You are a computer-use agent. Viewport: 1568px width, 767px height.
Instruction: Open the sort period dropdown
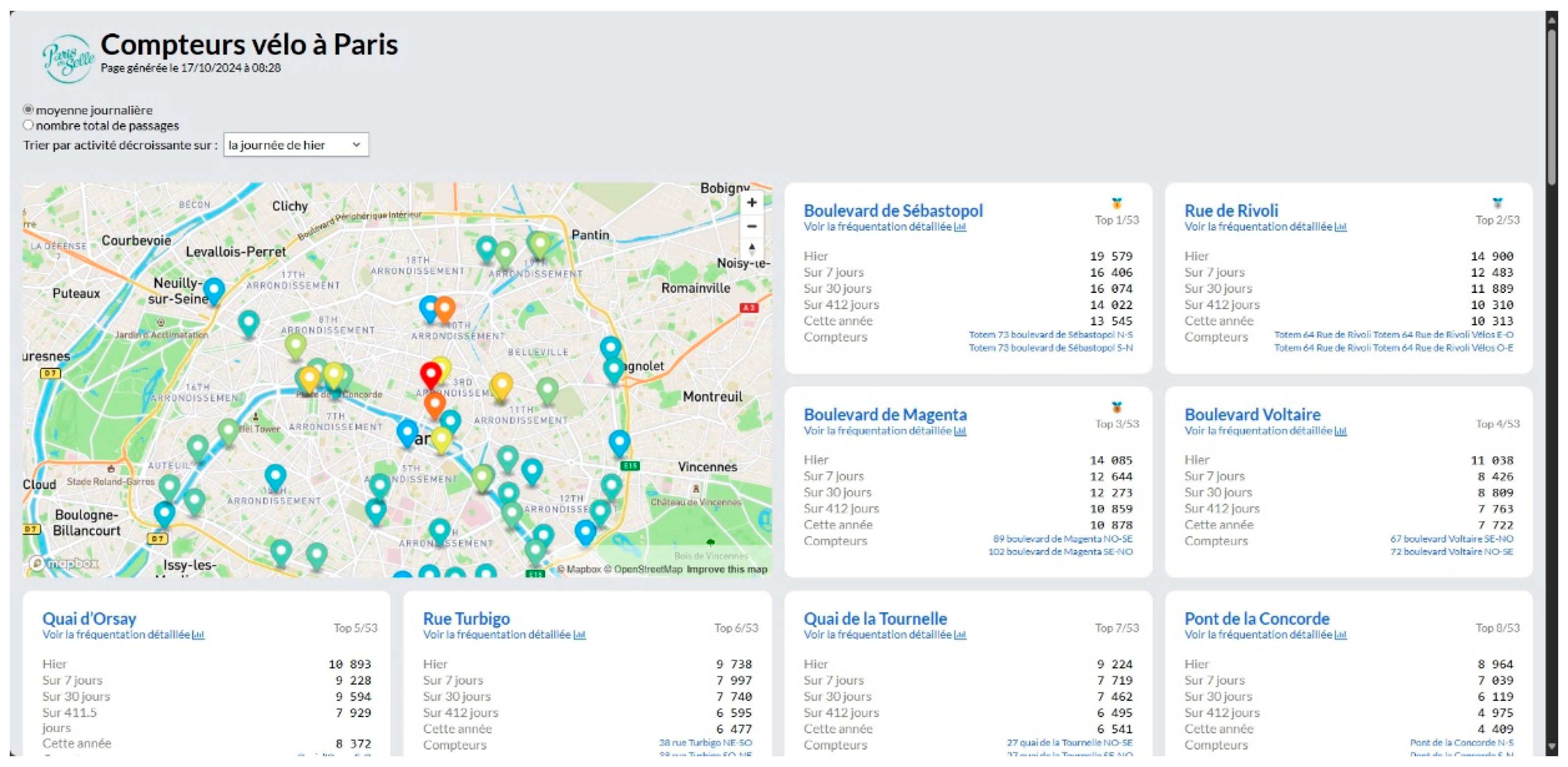(x=296, y=145)
